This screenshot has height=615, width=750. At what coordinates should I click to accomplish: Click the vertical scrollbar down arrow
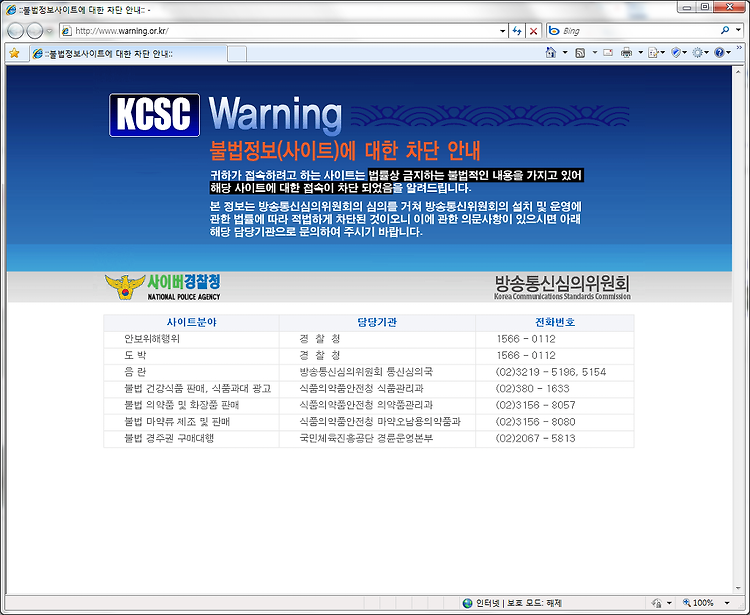pyautogui.click(x=738, y=588)
